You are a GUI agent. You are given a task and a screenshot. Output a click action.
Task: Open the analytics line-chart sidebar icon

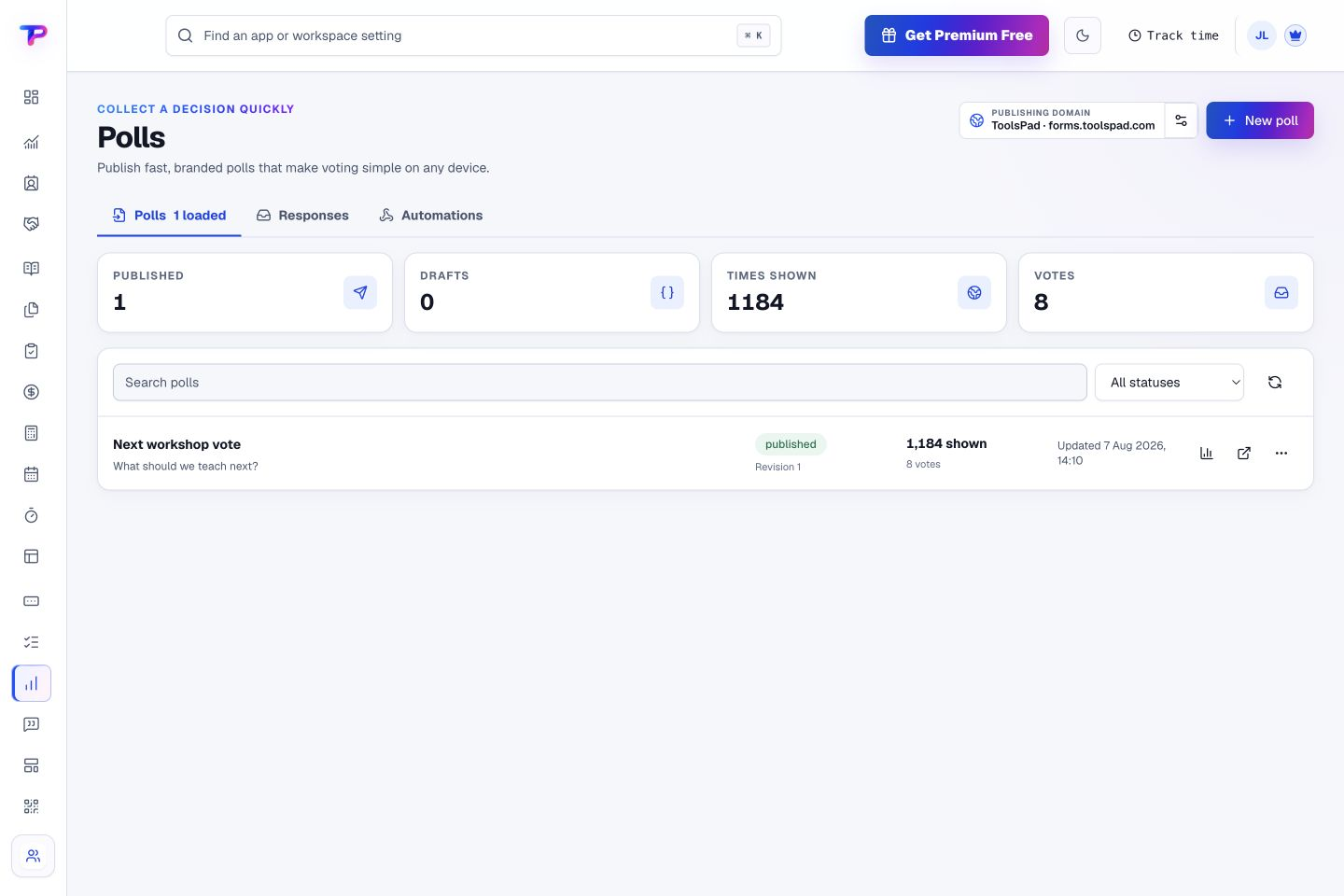click(x=31, y=142)
